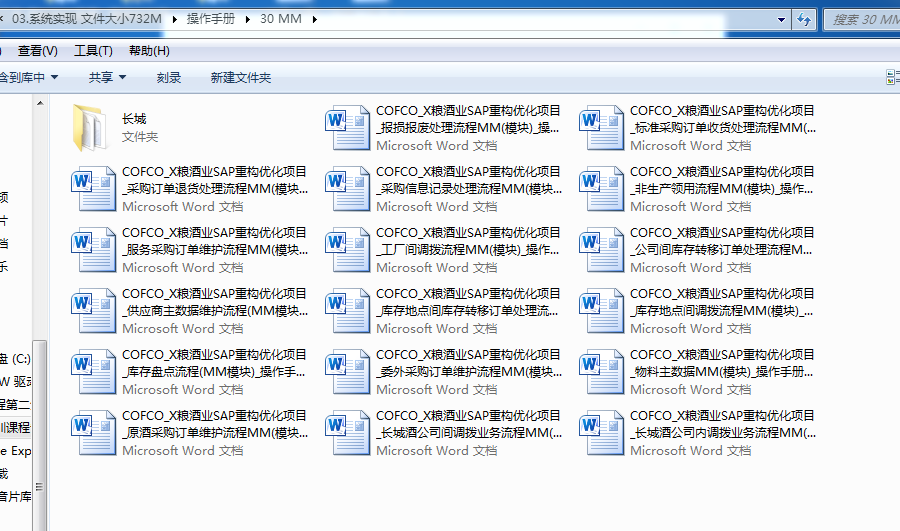Click 操作手册 in the address breadcrumb
Screen dimensions: 900x531
pyautogui.click(x=211, y=19)
